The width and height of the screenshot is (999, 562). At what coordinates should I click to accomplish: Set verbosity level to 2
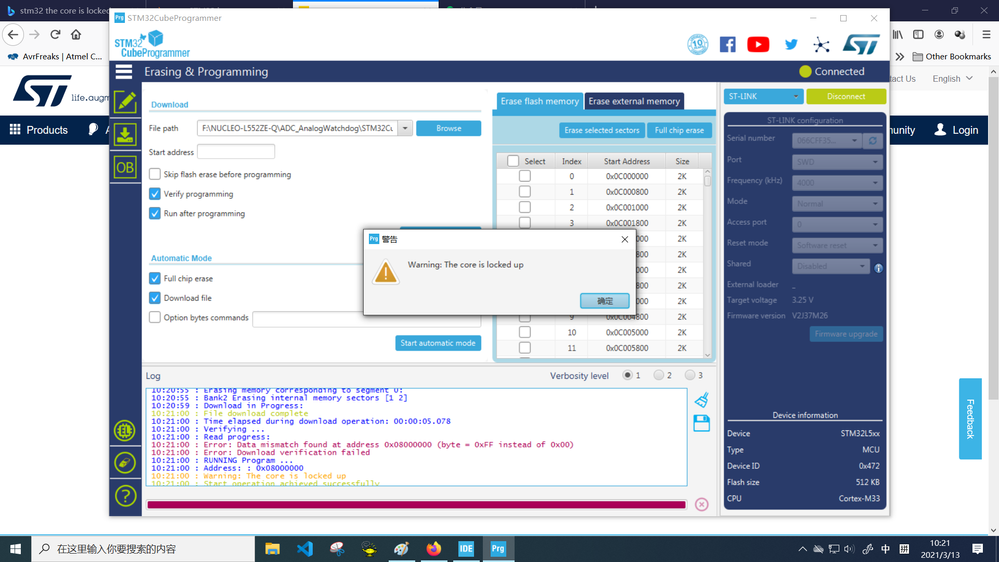(x=659, y=375)
